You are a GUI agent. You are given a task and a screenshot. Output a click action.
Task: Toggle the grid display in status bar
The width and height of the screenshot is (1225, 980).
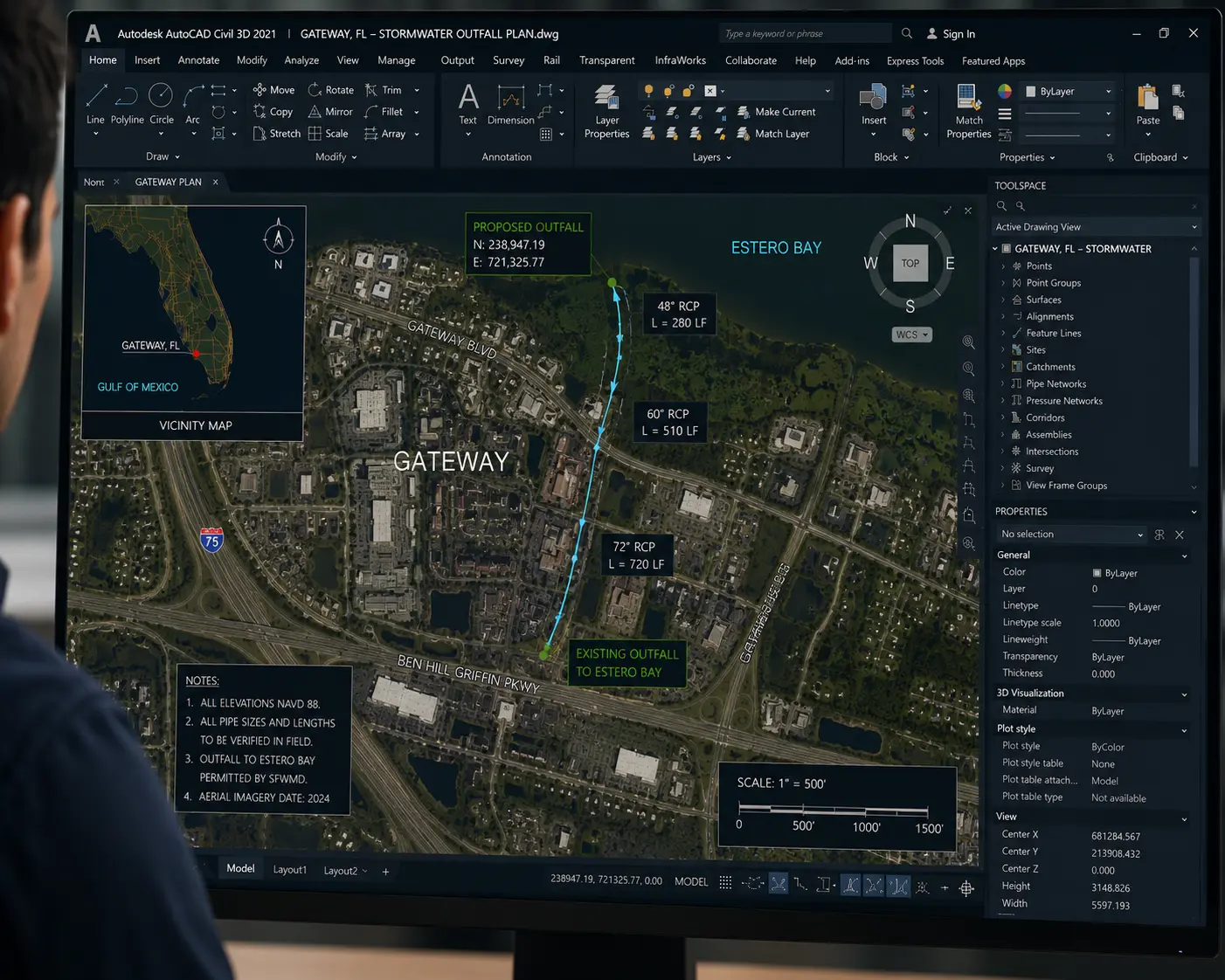725,882
